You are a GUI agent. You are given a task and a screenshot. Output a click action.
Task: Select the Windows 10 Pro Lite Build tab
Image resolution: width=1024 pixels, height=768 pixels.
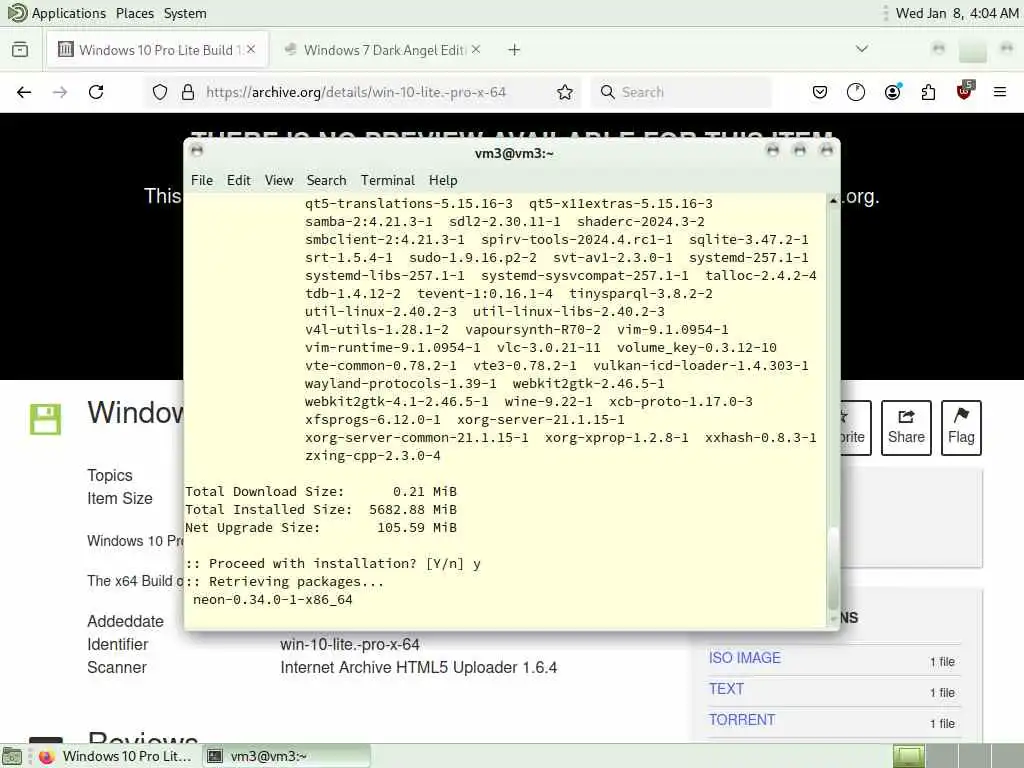pos(157,50)
